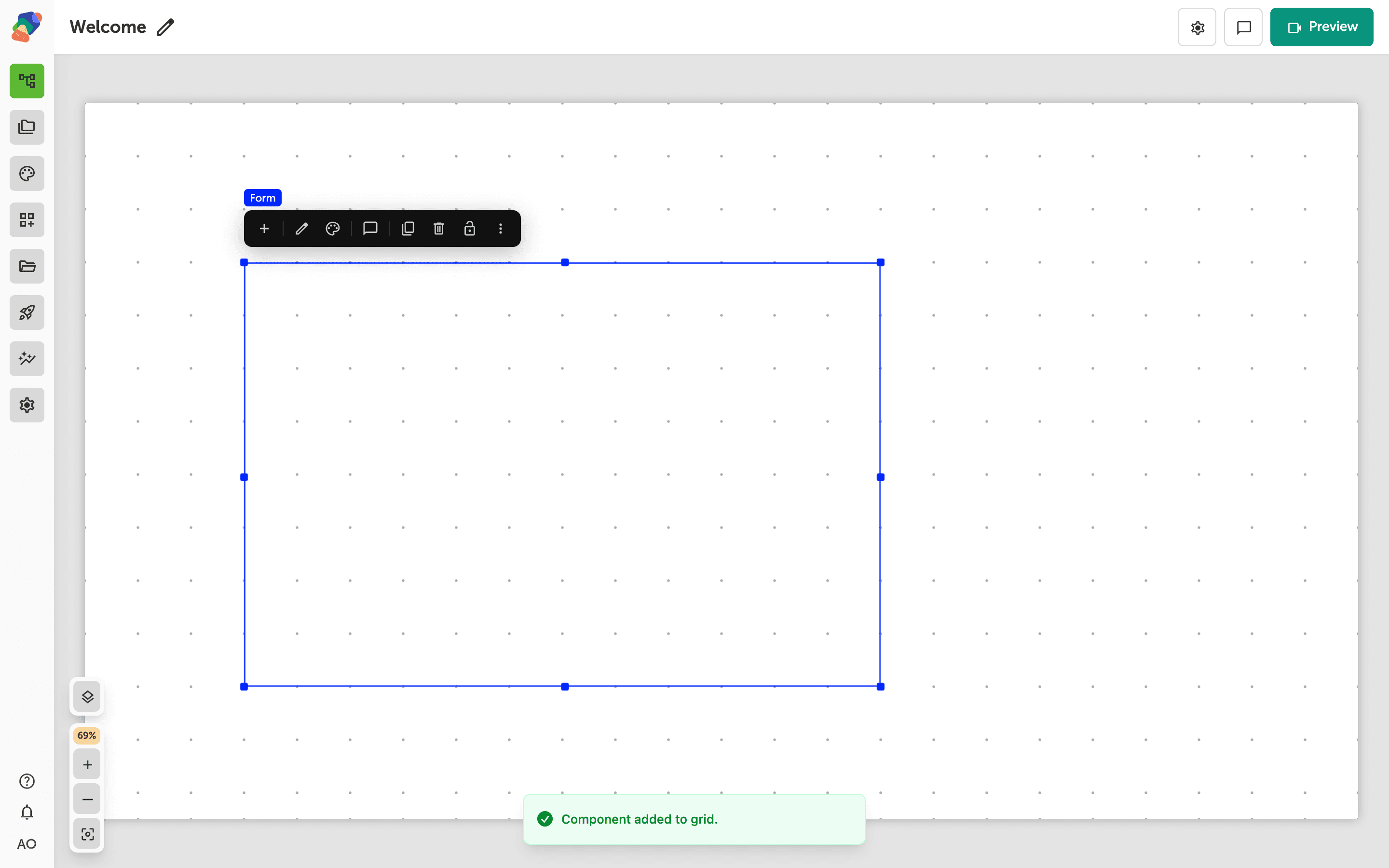Click the top-left Form resize handle
The image size is (1389, 868).
[244, 262]
